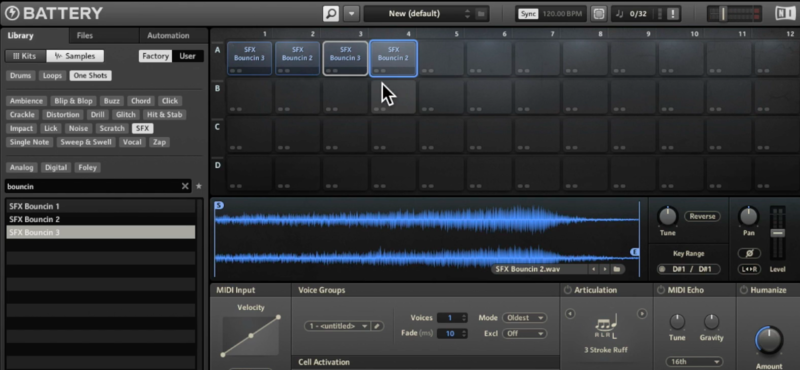
Task: Clear the bouncin search with the X icon
Action: [x=185, y=186]
